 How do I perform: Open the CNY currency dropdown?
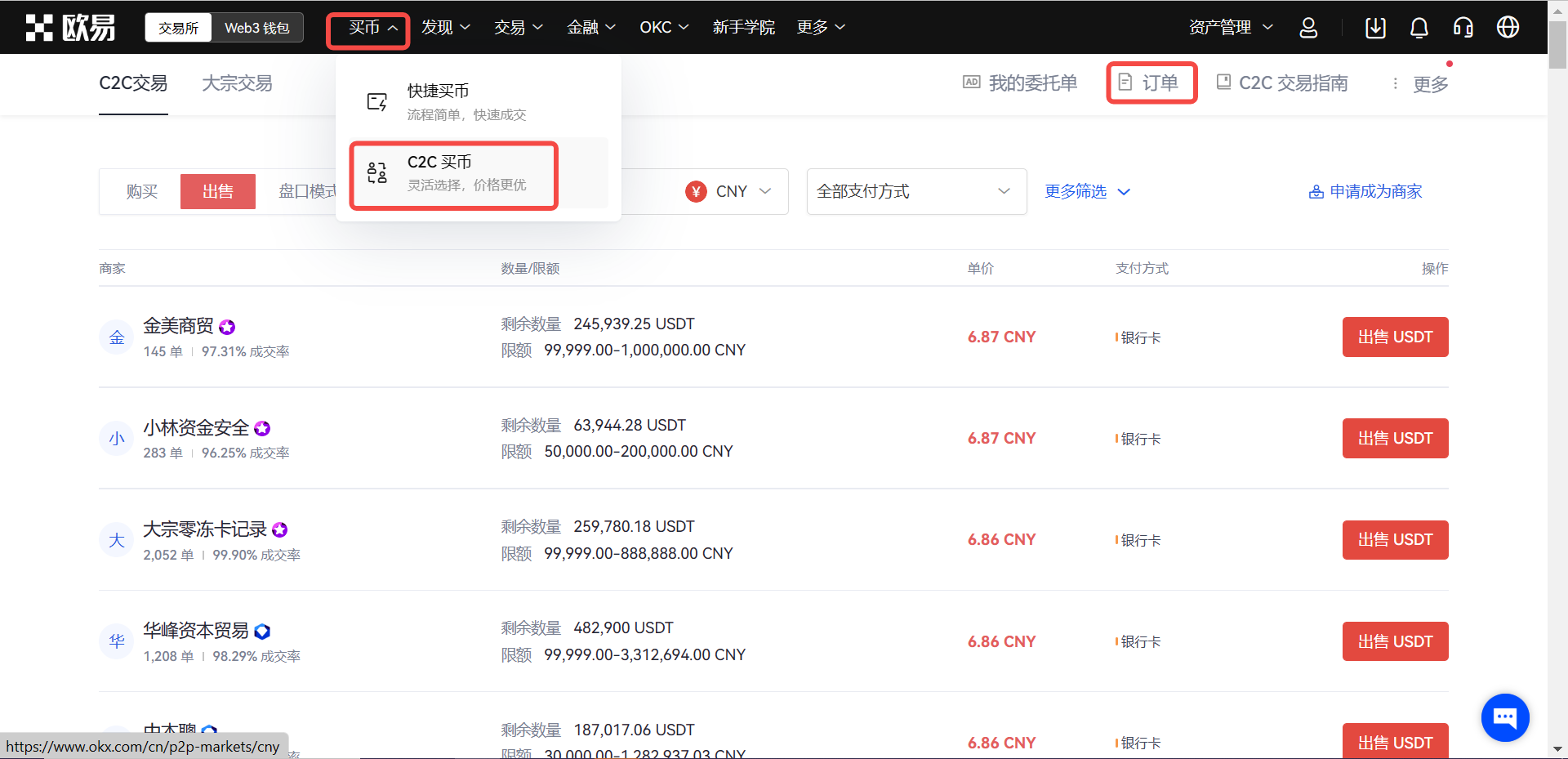click(728, 191)
